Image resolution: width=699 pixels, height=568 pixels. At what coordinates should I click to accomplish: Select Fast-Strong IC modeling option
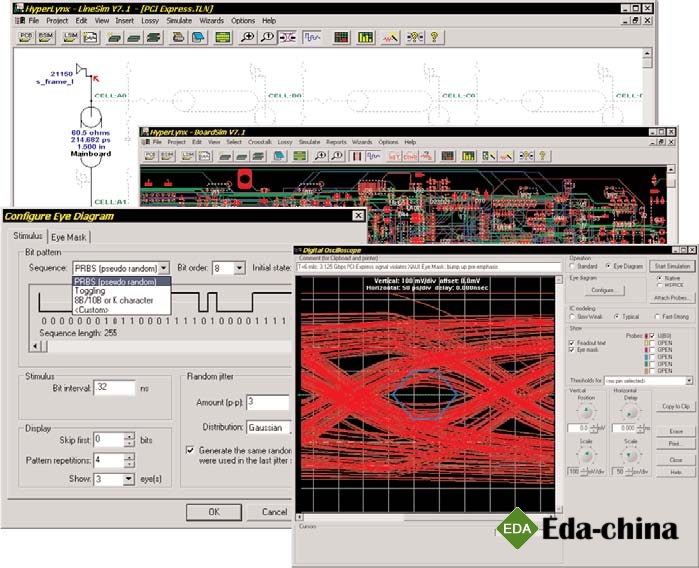(657, 317)
